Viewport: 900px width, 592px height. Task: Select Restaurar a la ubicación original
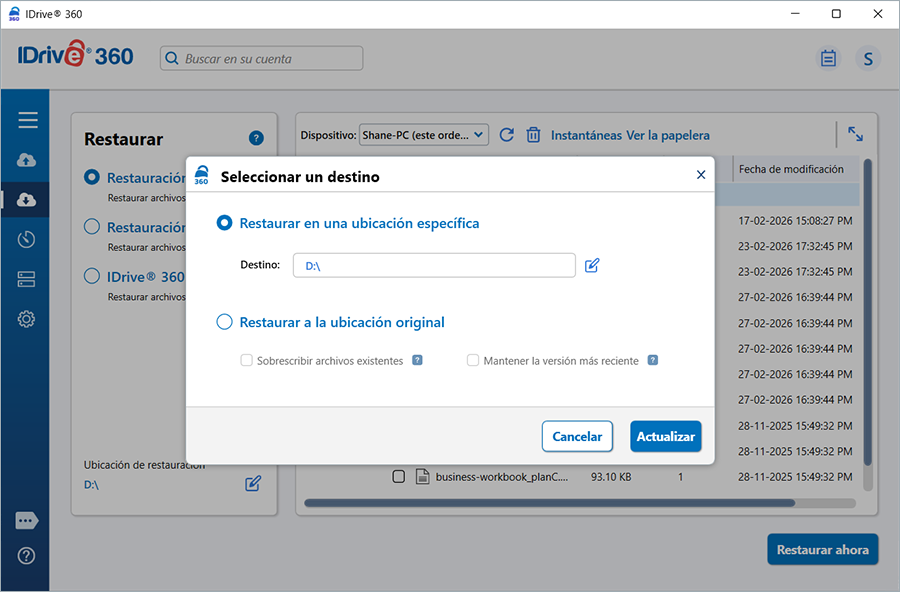(225, 322)
